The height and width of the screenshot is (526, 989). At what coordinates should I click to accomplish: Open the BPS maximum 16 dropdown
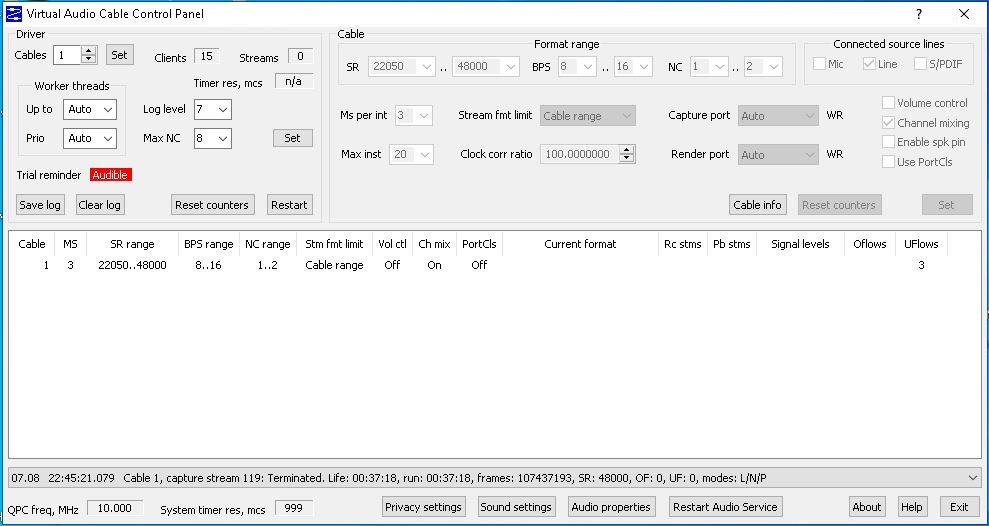tap(633, 66)
